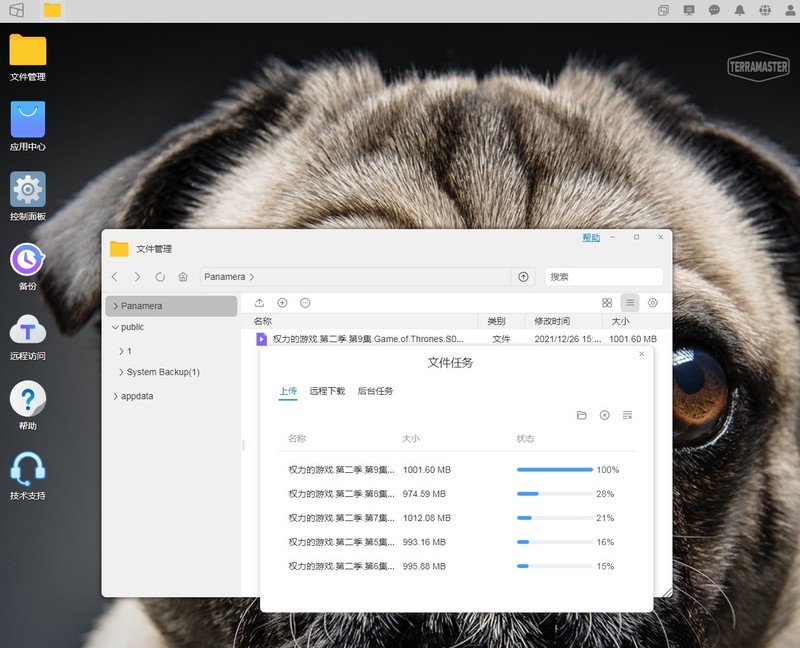Expand the appdata folder in sidebar
Image resolution: width=800 pixels, height=648 pixels.
tap(115, 396)
